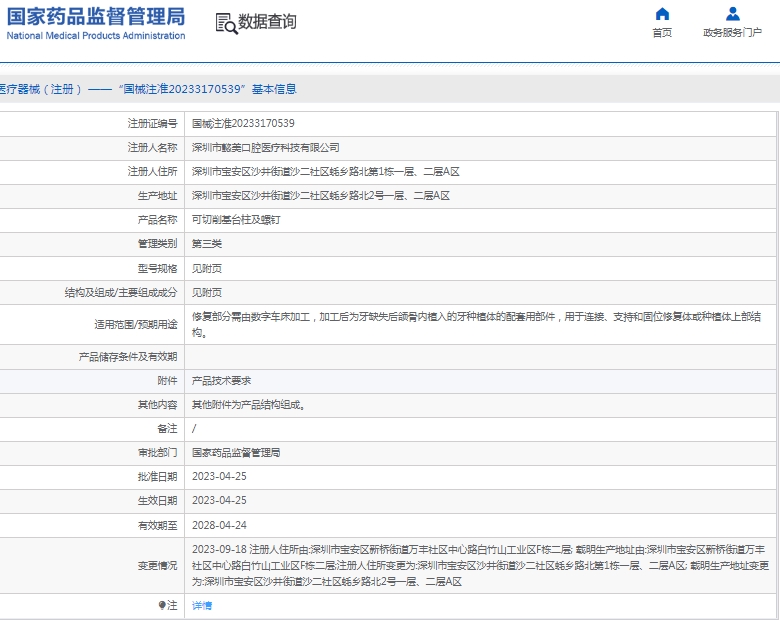Click the 其他附件为产品结构组成 text

point(248,405)
